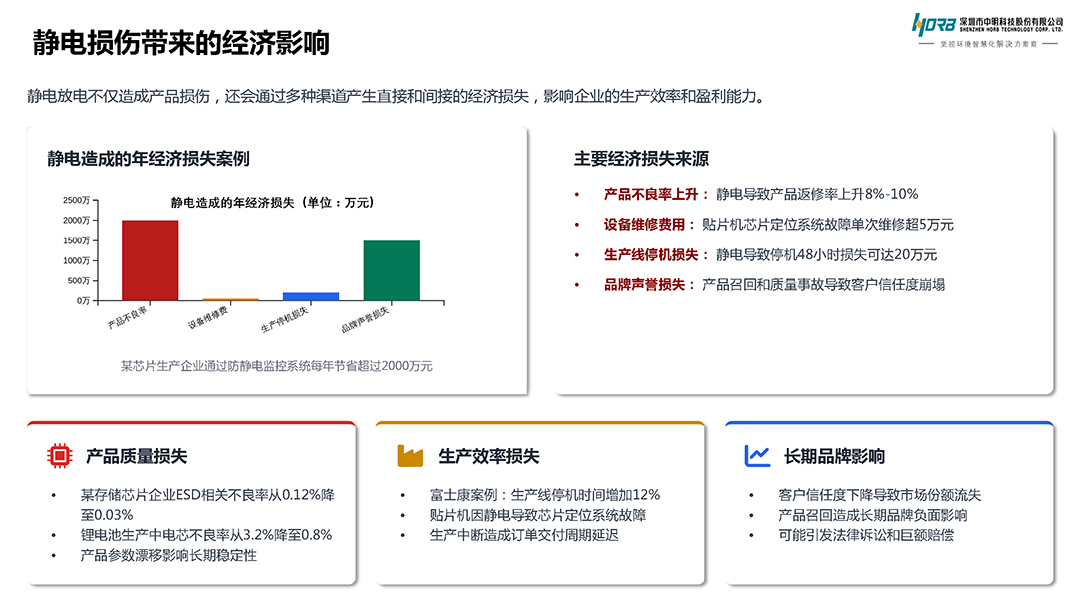The height and width of the screenshot is (601, 1080).
Task: Toggle the bullet for 产品不良率上升
Action: pyautogui.click(x=576, y=192)
